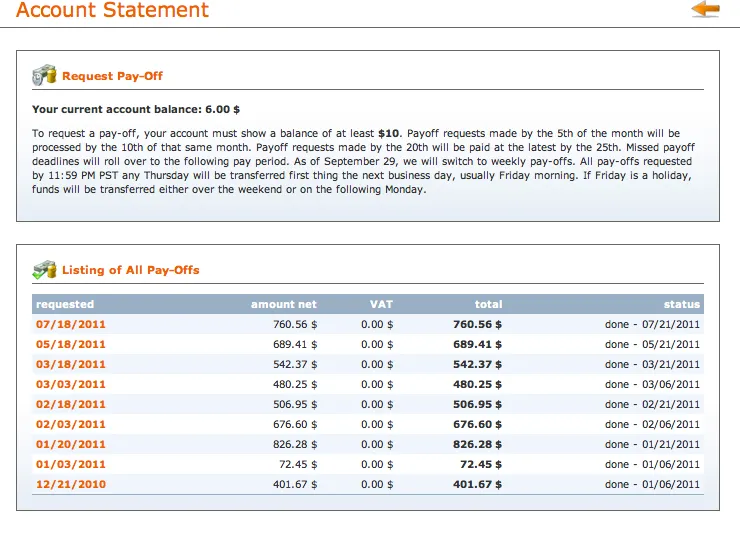Click status done - 03/06/2011
Image resolution: width=740 pixels, height=533 pixels.
point(652,384)
